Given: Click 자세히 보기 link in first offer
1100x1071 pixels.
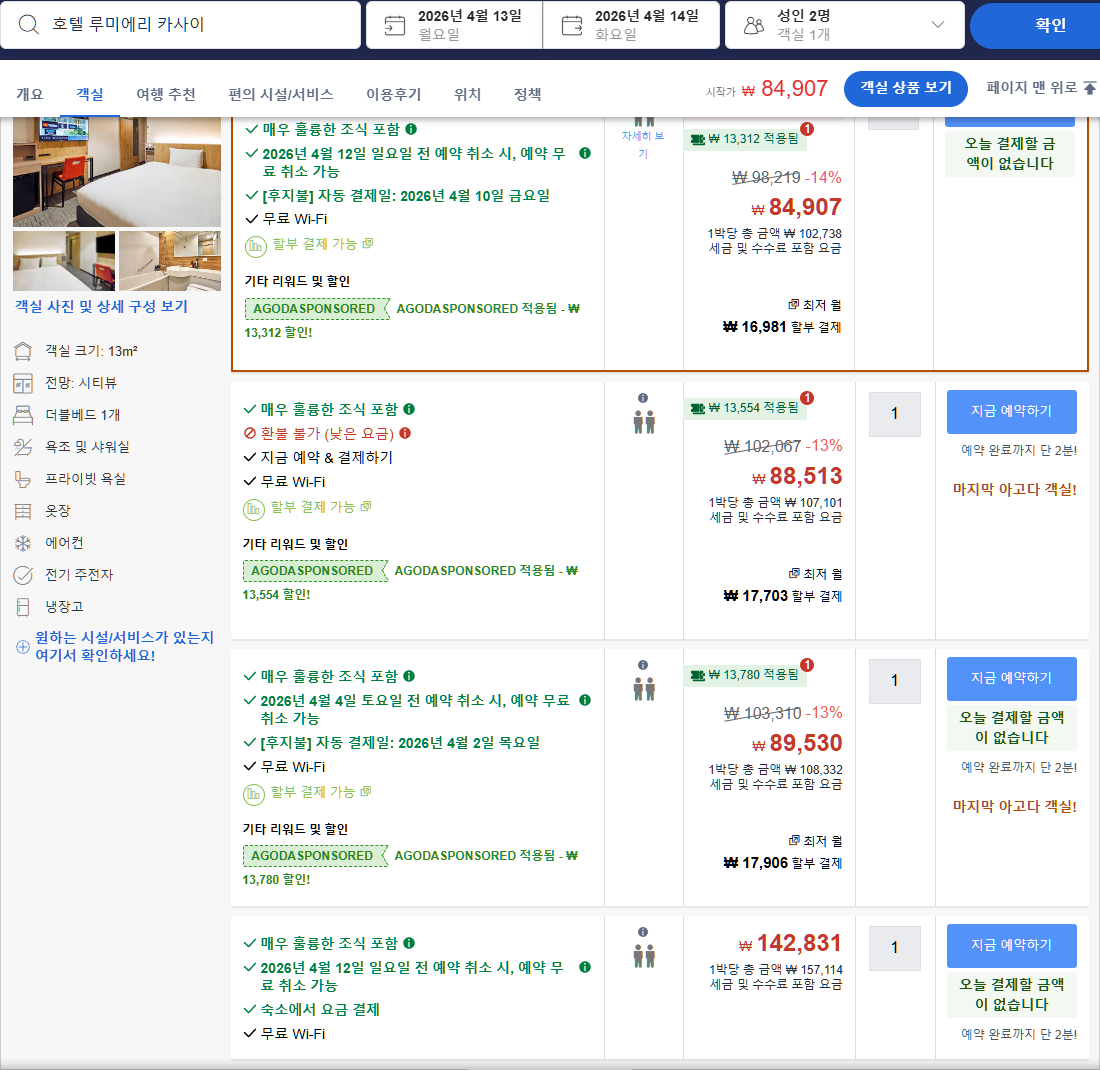Looking at the screenshot, I should click(643, 144).
